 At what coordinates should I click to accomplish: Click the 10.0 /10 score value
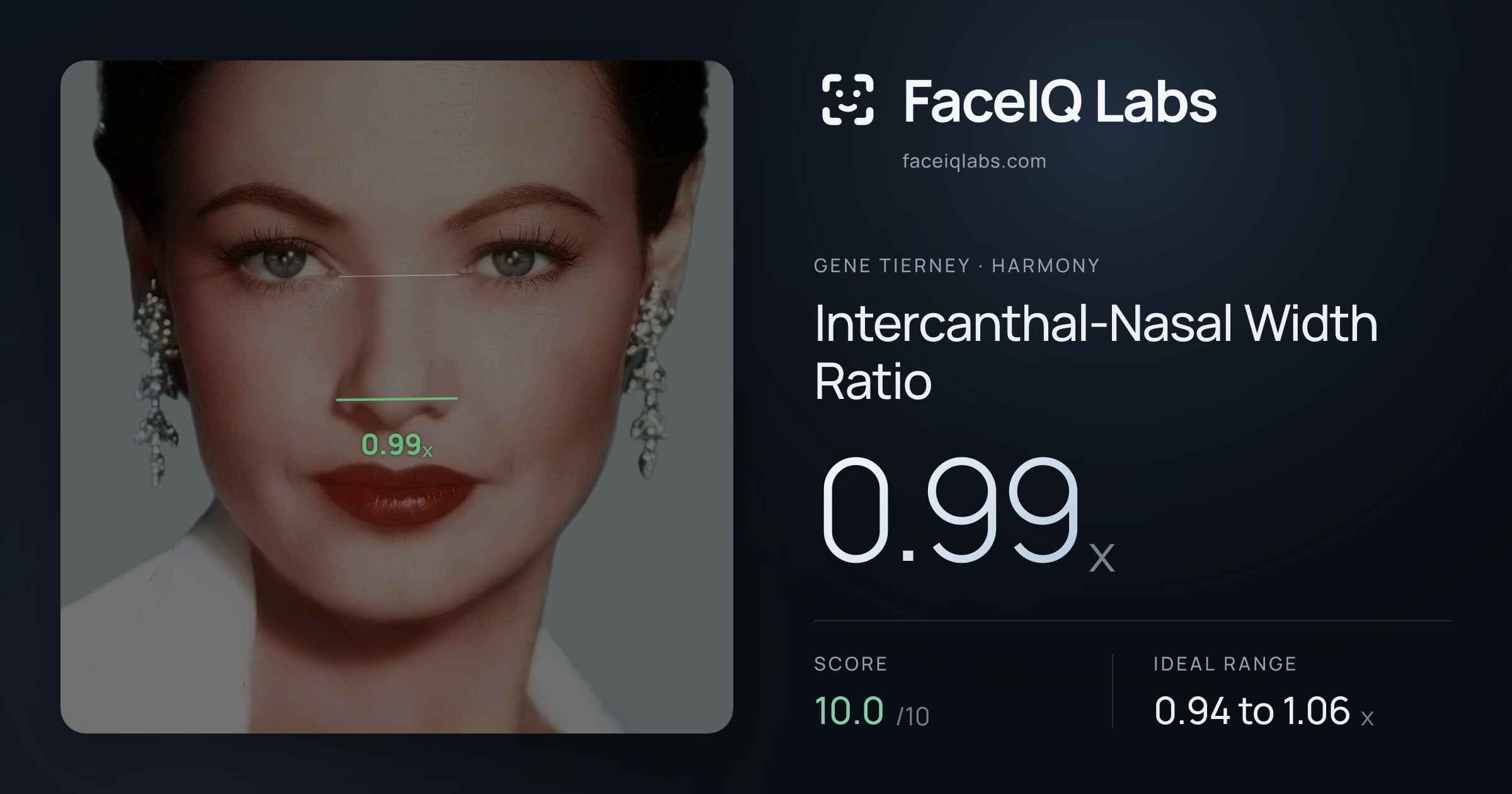coord(871,711)
